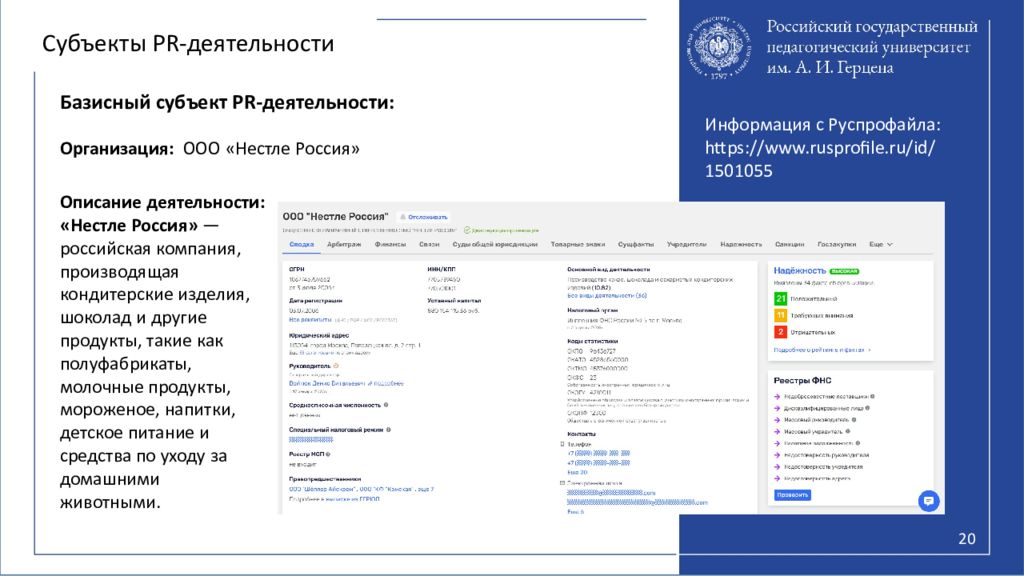This screenshot has width=1024, height=576.
Task: Switch to the Арбитраж tab
Action: tap(344, 244)
